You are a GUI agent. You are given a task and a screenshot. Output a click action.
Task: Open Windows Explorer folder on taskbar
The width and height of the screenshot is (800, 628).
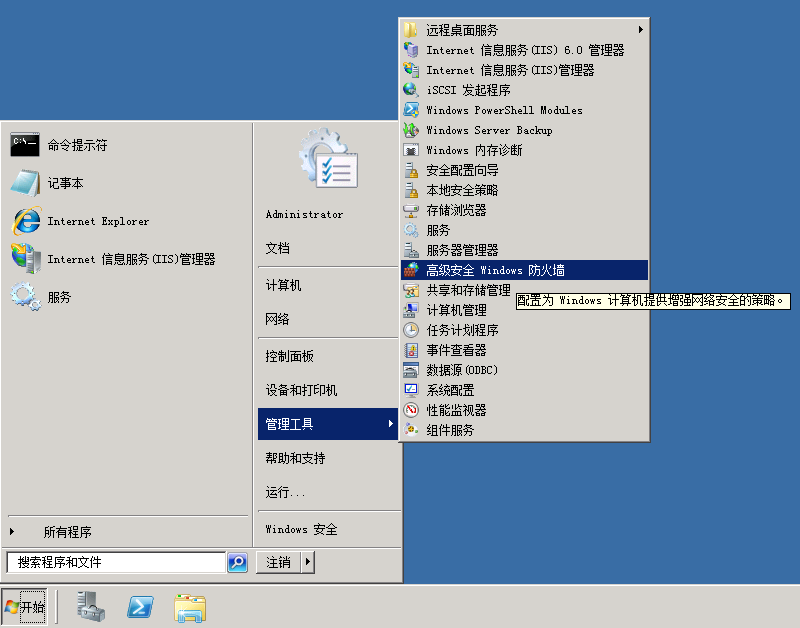coord(190,608)
